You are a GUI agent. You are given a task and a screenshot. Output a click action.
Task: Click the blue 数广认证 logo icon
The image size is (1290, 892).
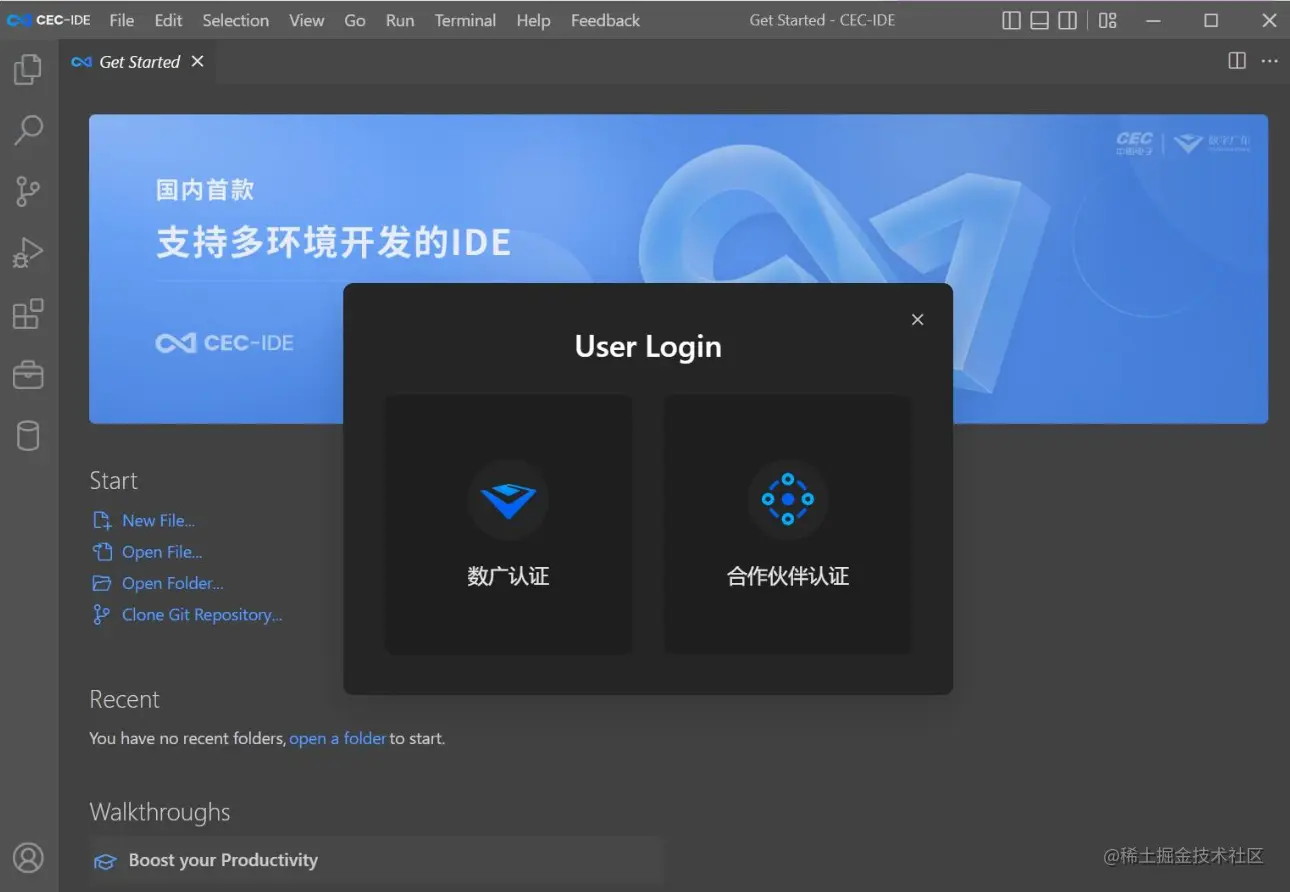(508, 499)
